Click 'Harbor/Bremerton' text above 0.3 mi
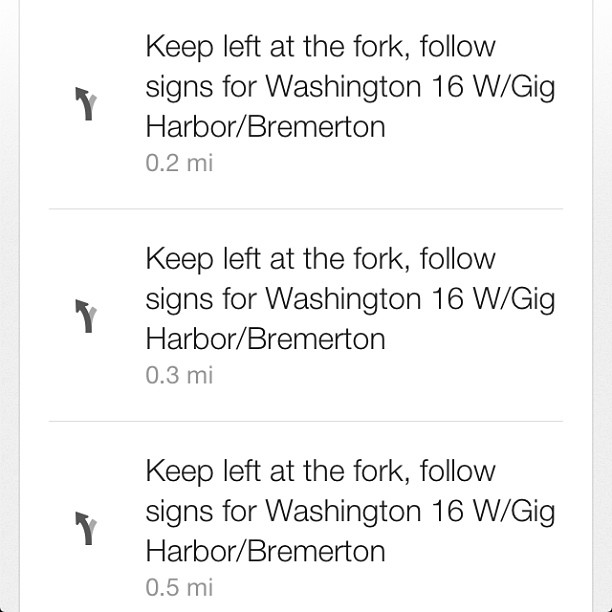Screen dimensions: 612x612 [265, 339]
